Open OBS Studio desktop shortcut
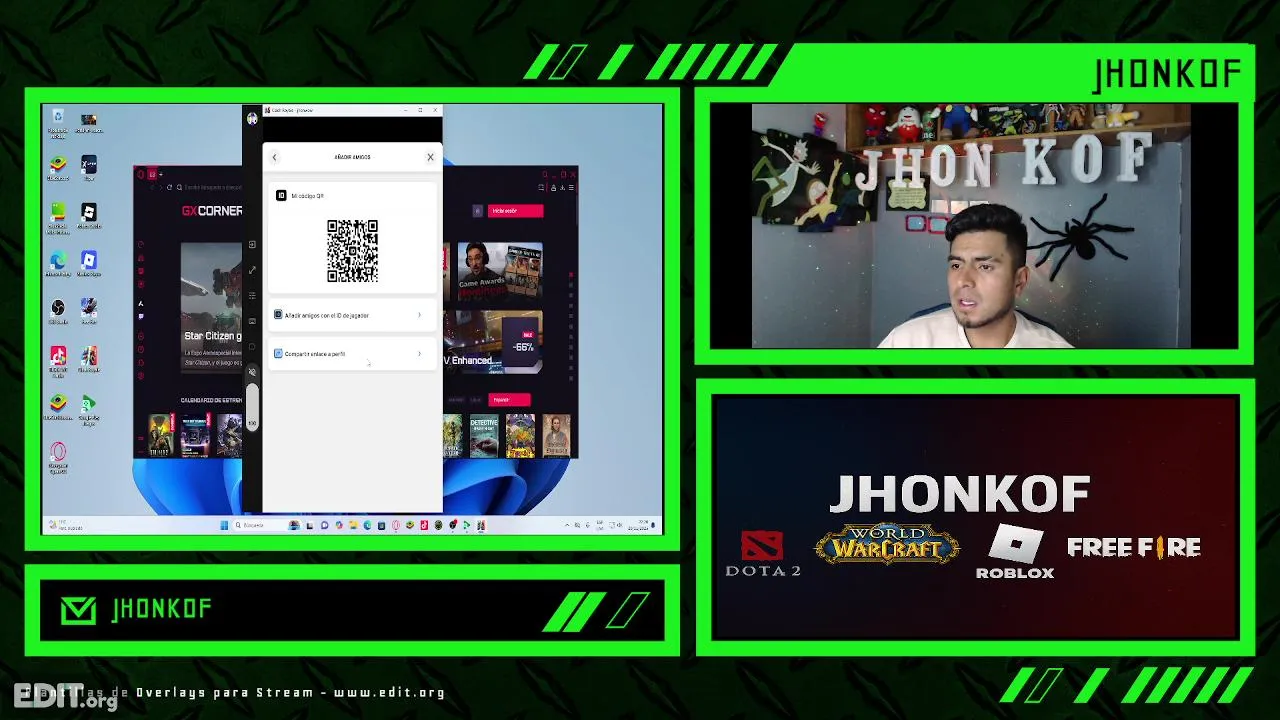This screenshot has height=720, width=1280. click(x=58, y=311)
